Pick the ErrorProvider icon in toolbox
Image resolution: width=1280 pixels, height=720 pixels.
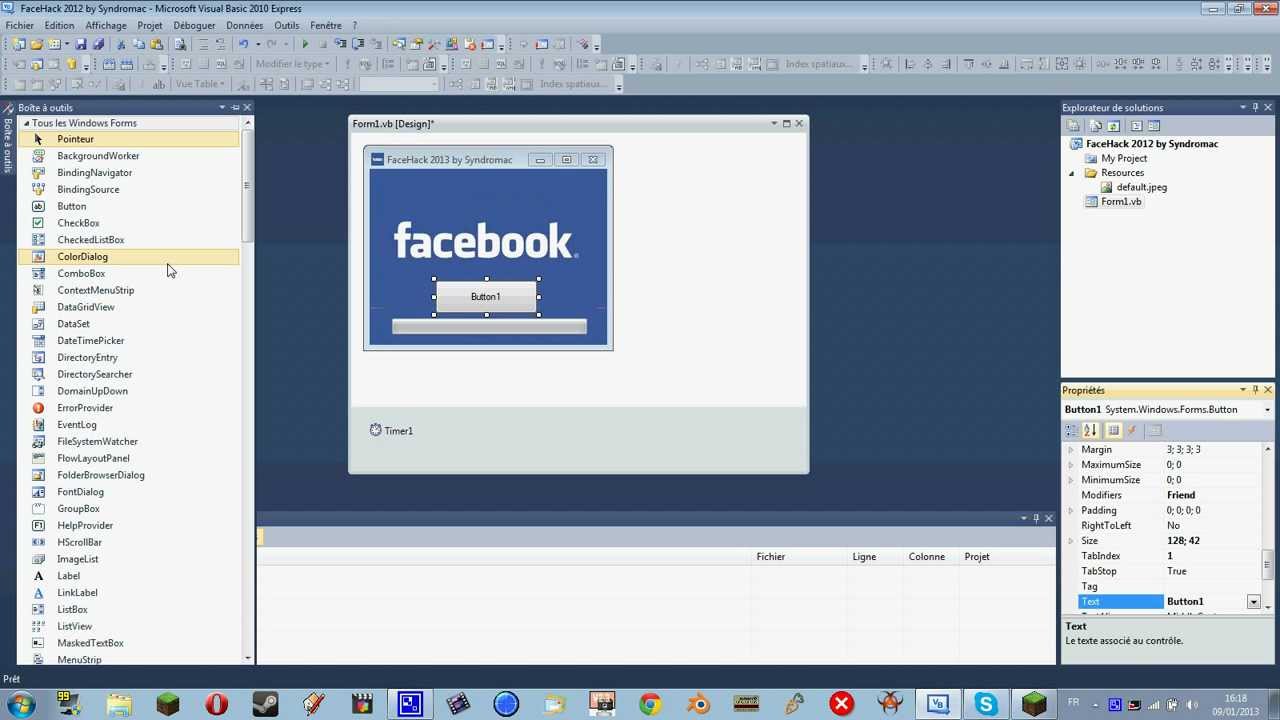pos(38,408)
